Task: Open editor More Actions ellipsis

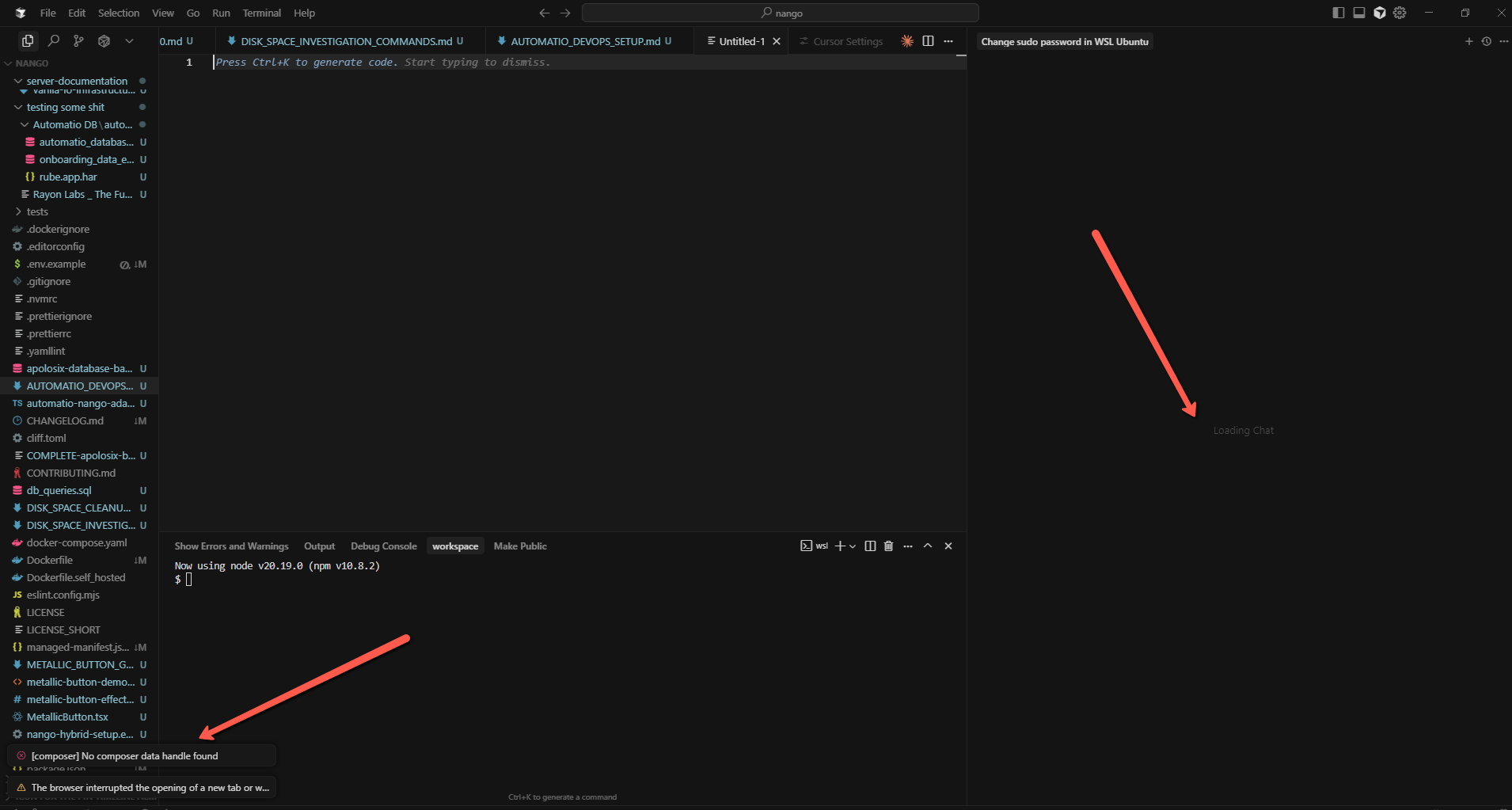Action: tap(948, 41)
